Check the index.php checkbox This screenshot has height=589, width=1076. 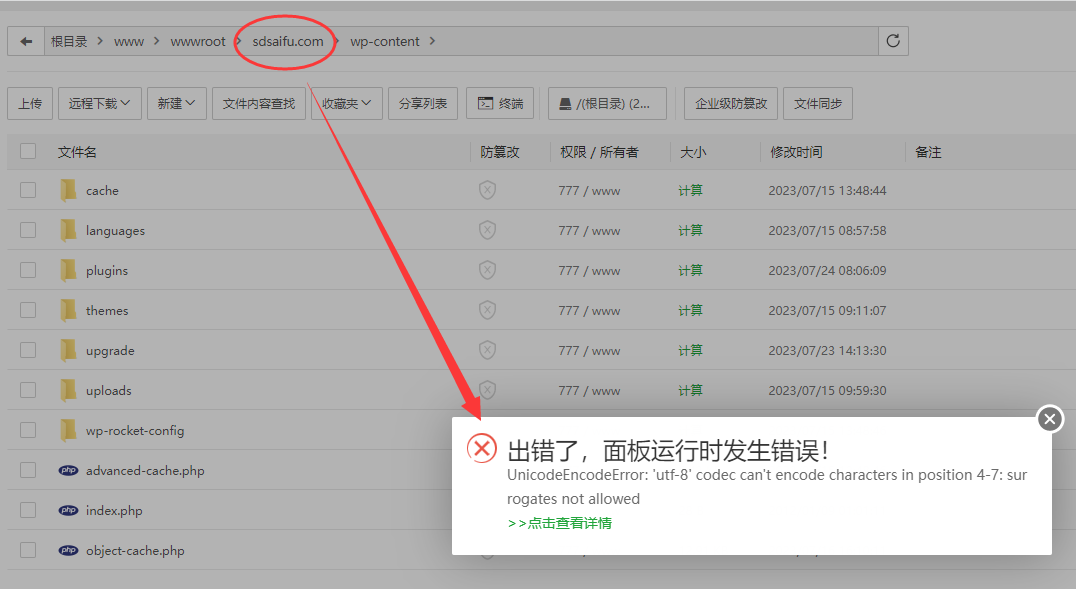click(28, 510)
